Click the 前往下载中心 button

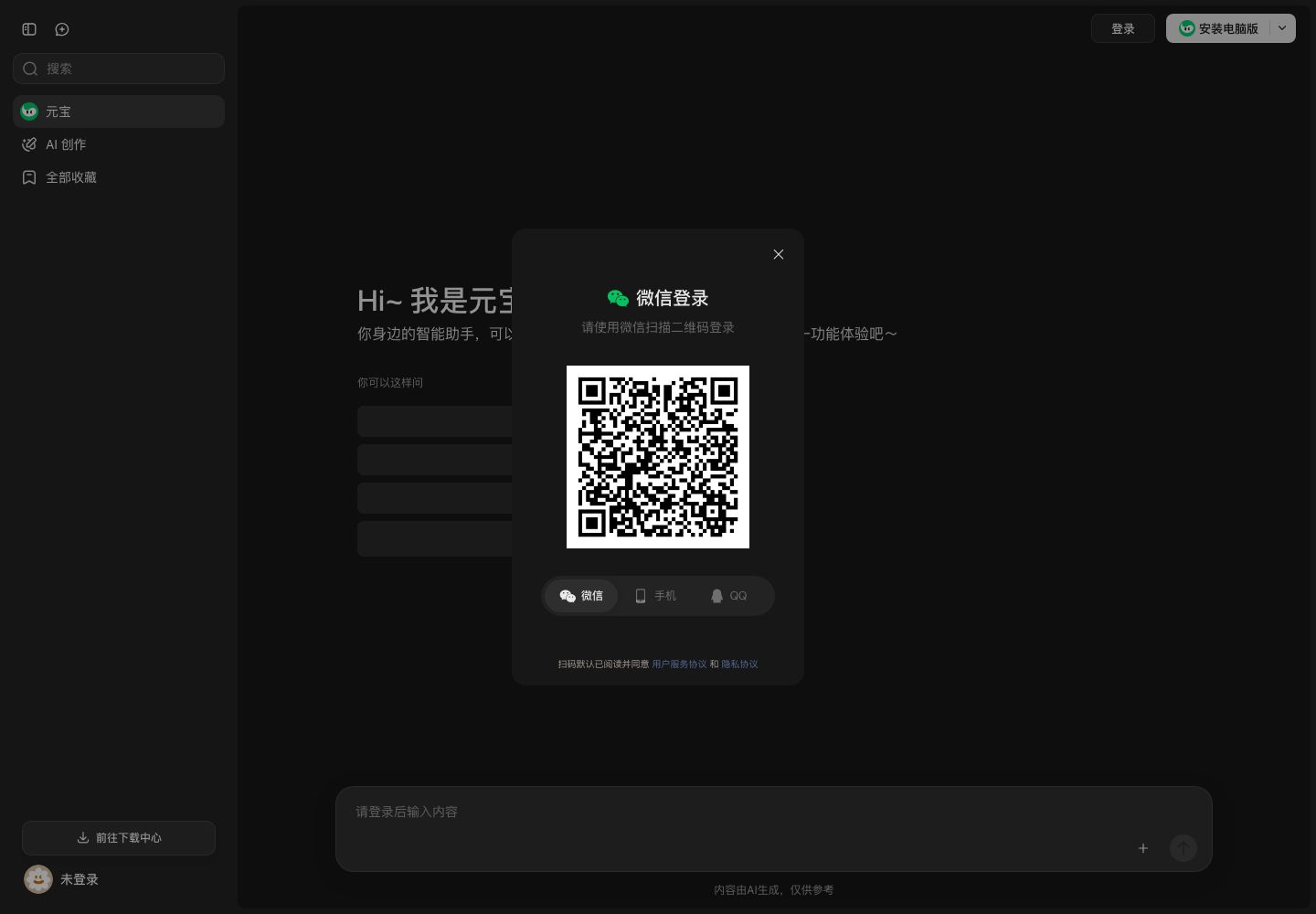pos(119,838)
